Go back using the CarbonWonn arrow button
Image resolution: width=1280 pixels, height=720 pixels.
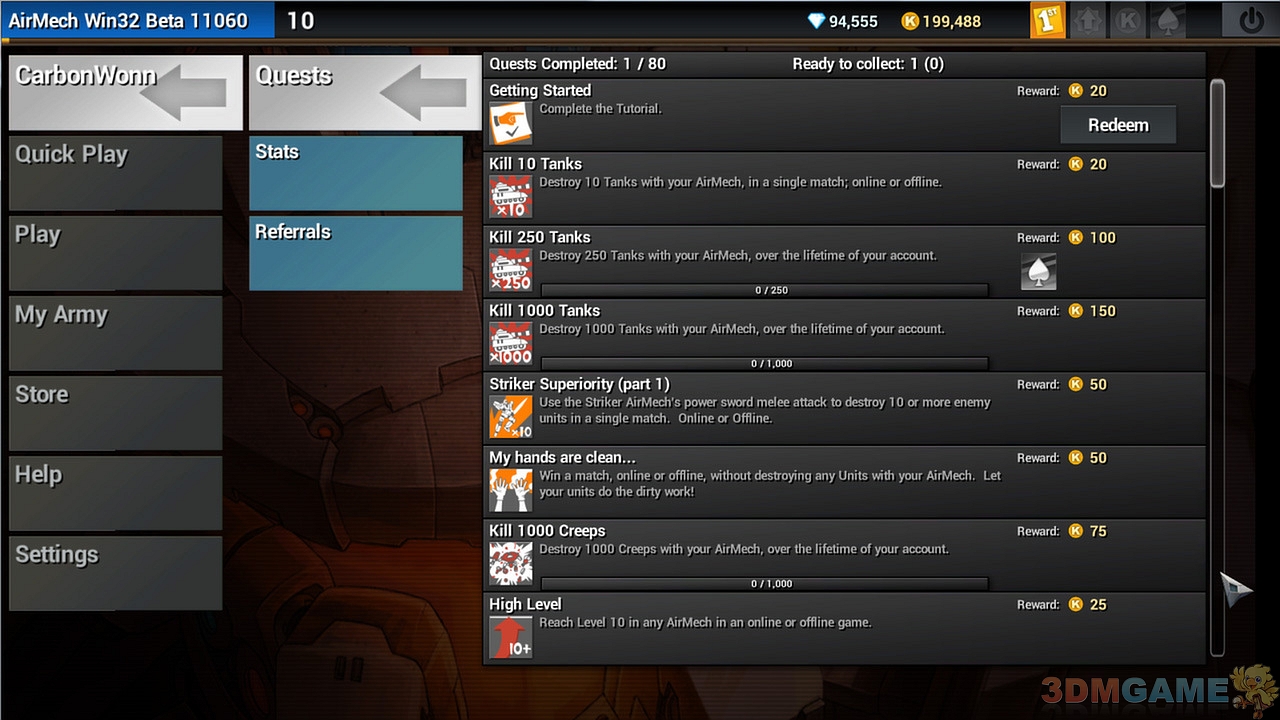pyautogui.click(x=125, y=92)
